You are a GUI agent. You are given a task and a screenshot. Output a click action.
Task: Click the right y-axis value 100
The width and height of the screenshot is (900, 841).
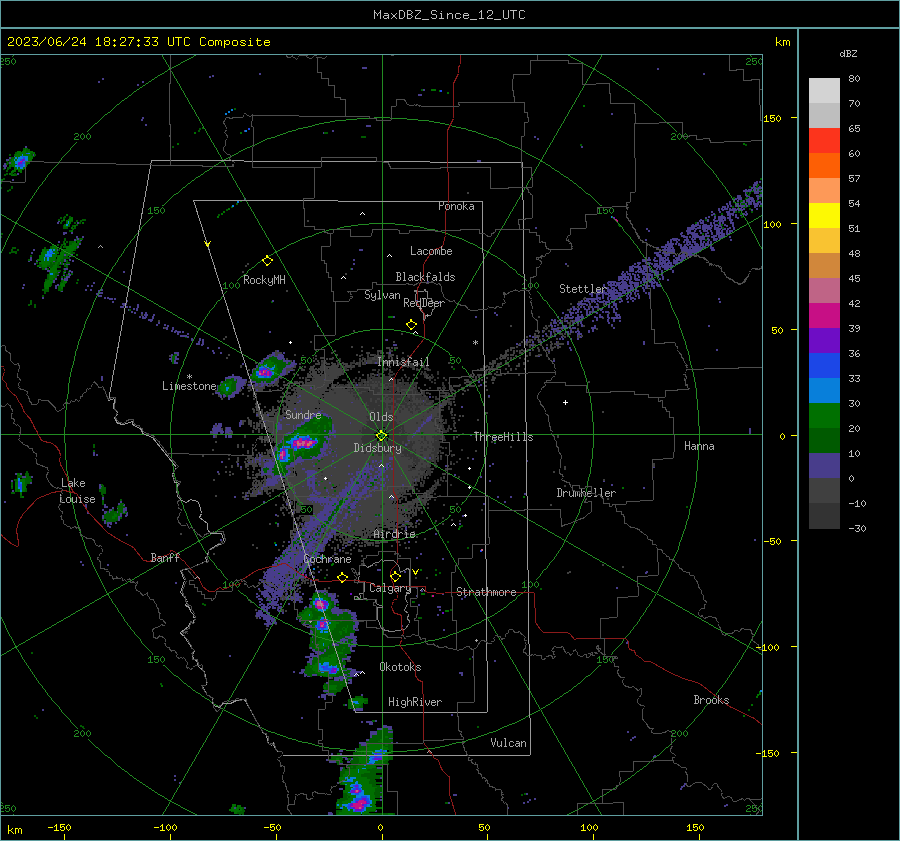coord(772,224)
